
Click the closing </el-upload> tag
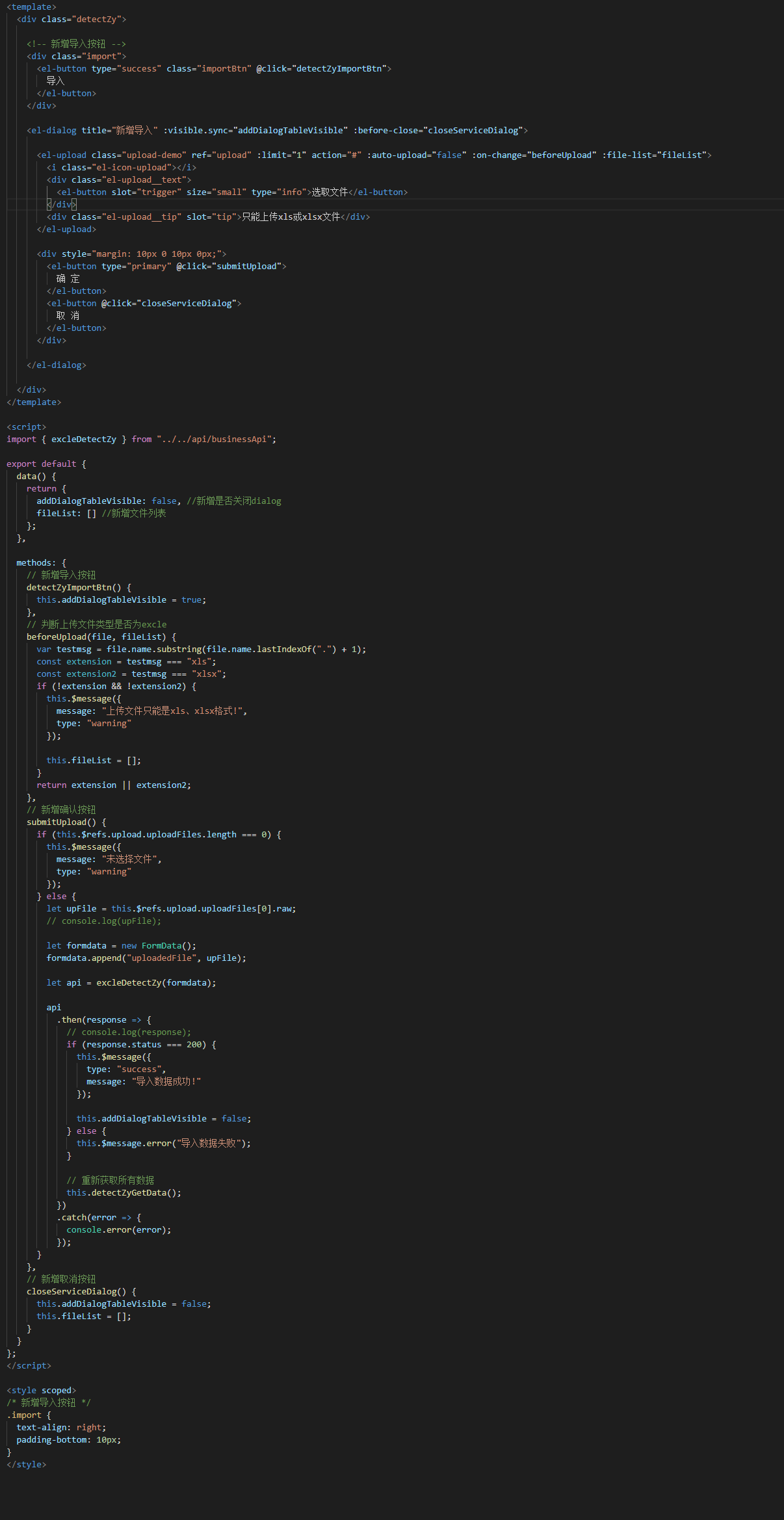coord(66,229)
